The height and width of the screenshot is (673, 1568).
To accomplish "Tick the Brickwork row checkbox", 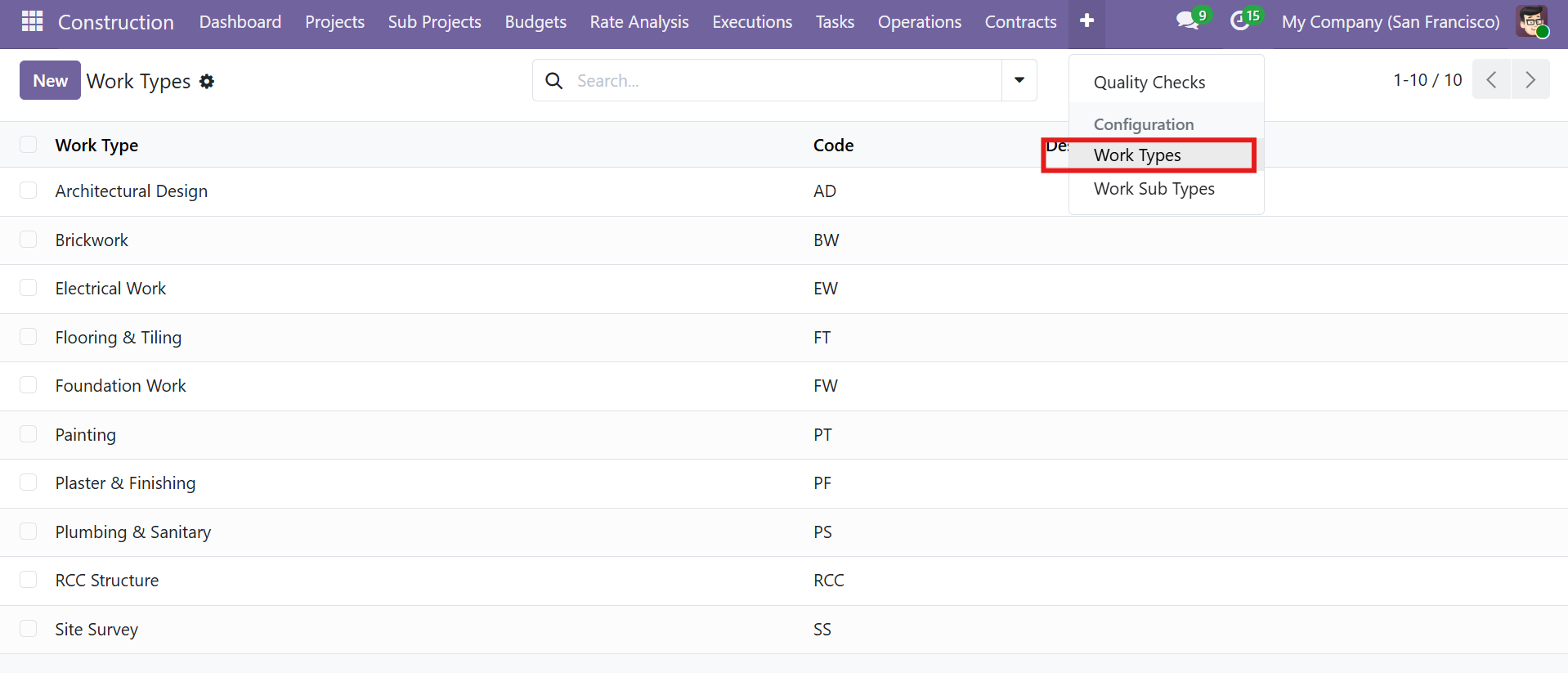I will click(x=29, y=240).
